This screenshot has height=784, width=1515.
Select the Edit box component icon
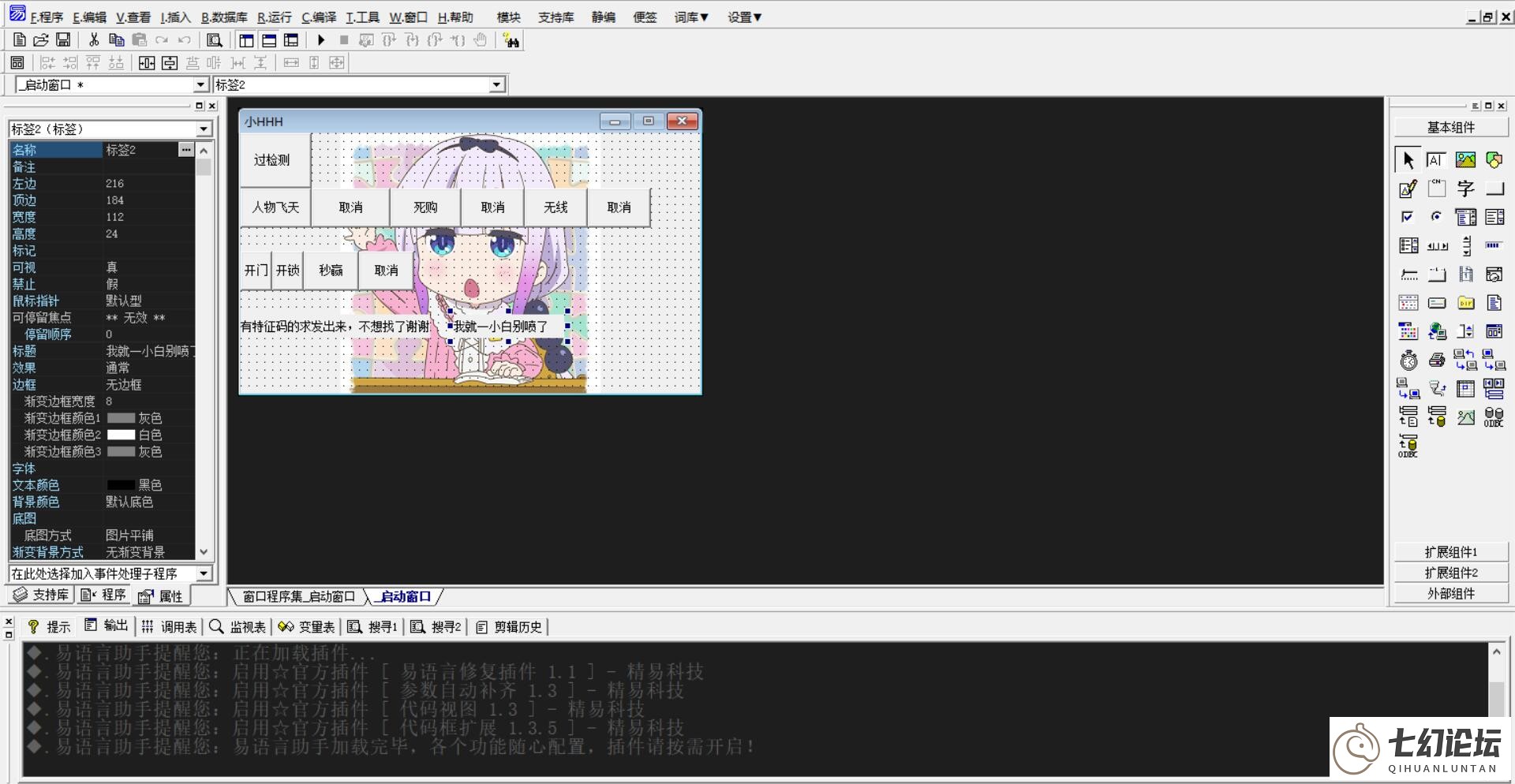[1437, 160]
